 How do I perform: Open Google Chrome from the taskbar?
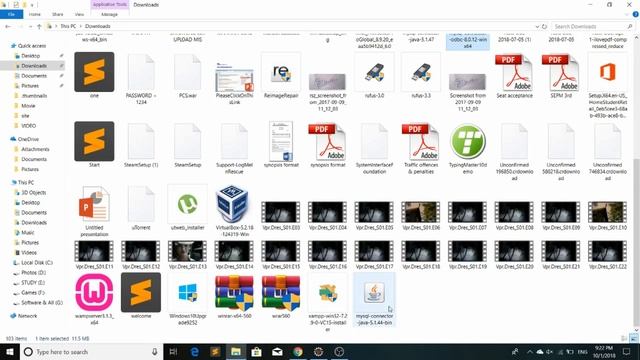tap(298, 351)
